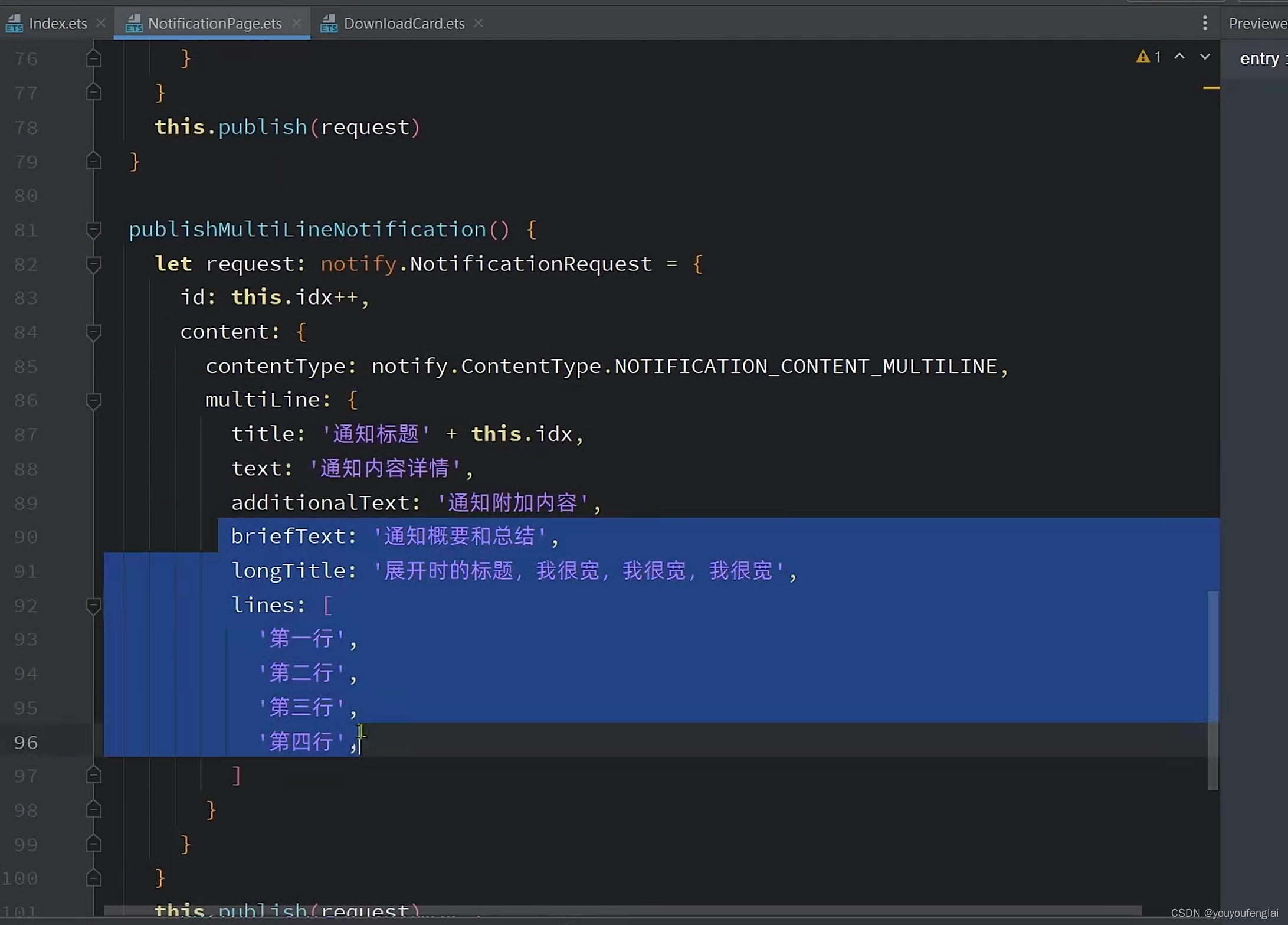
Task: Click the 'entry' label in previewer panel
Action: pos(1260,58)
